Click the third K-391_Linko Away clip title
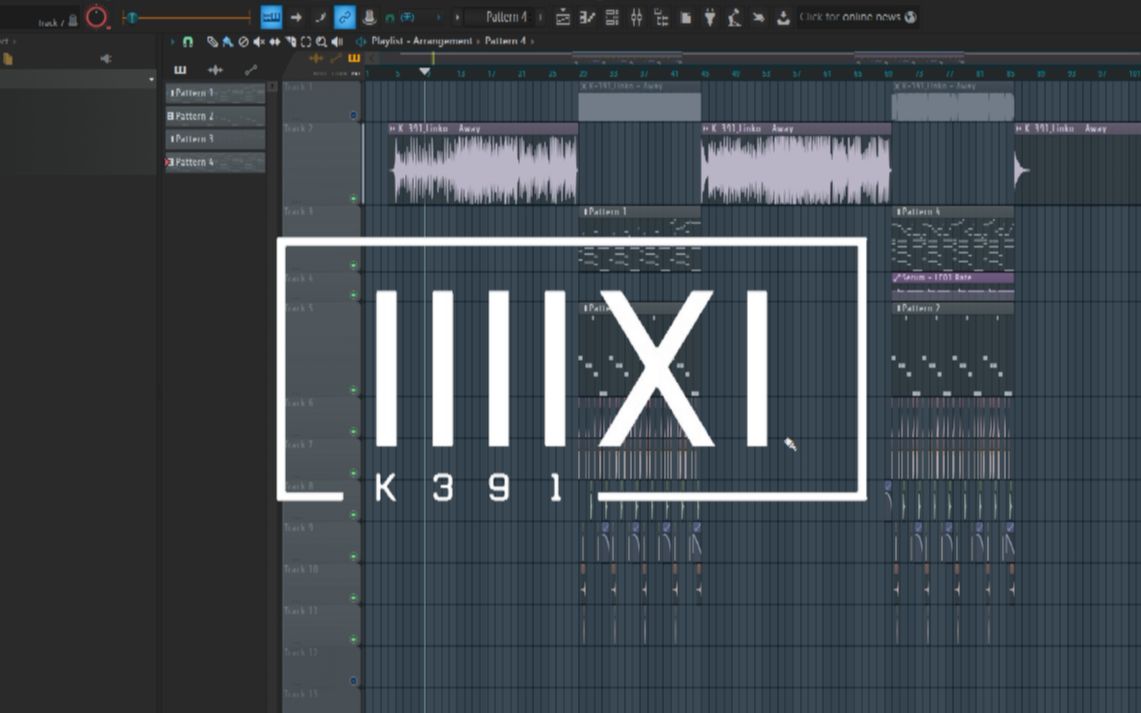 tap(1065, 129)
